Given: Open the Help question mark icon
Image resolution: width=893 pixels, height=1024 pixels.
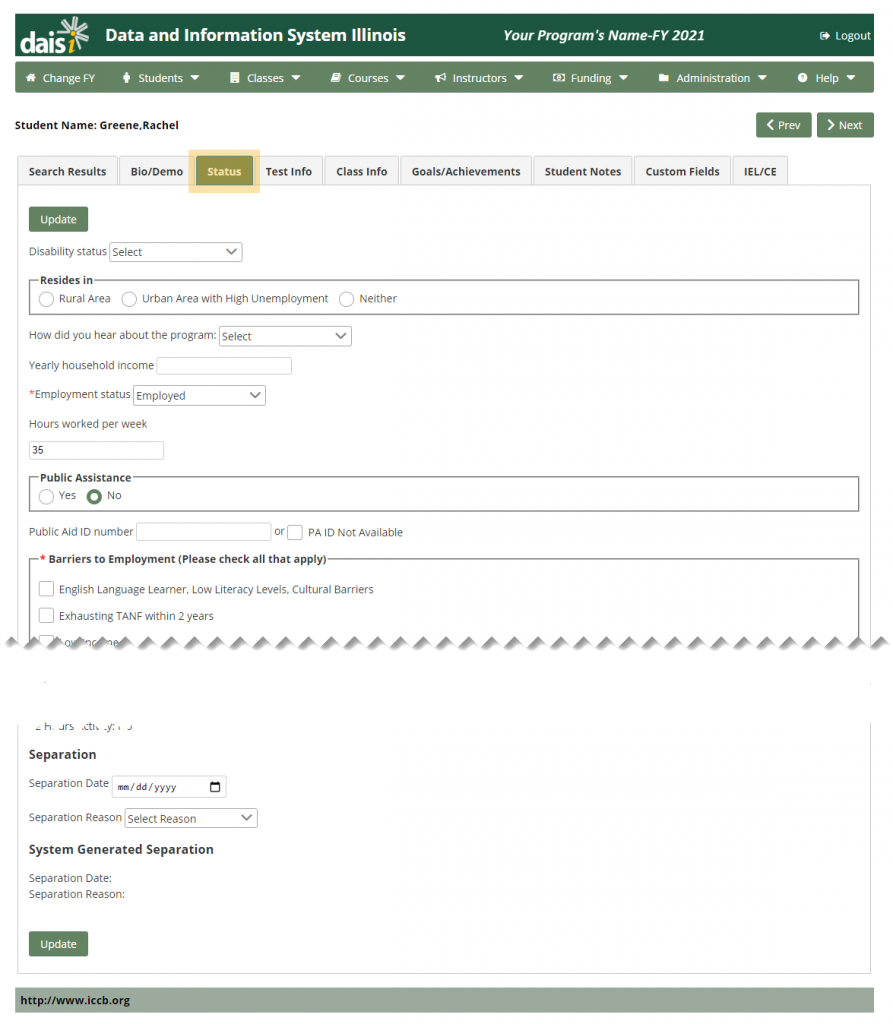Looking at the screenshot, I should [801, 77].
